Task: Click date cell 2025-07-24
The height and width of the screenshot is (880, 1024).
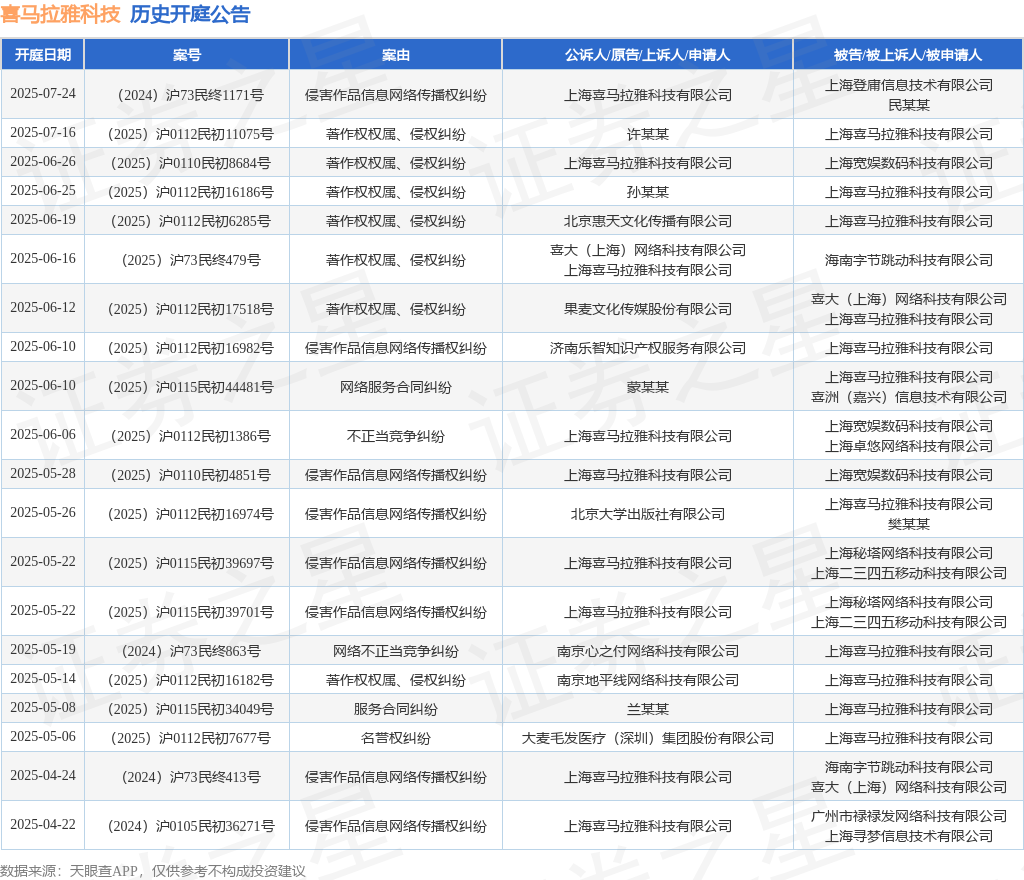Action: [x=43, y=94]
